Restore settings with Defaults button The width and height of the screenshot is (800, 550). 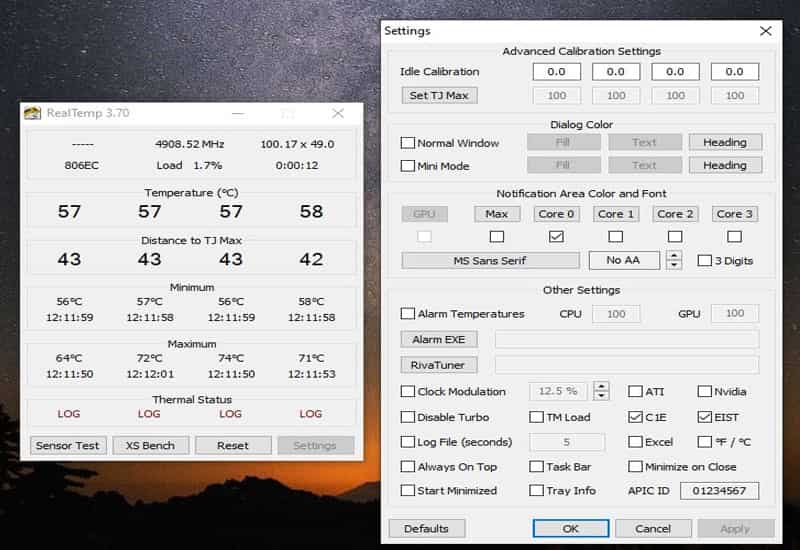427,529
